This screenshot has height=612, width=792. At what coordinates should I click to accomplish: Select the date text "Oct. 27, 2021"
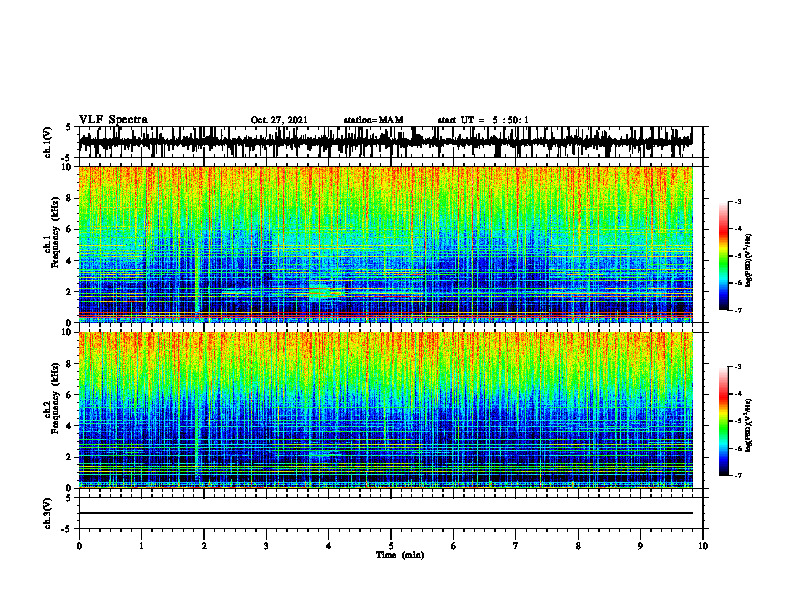[x=279, y=120]
